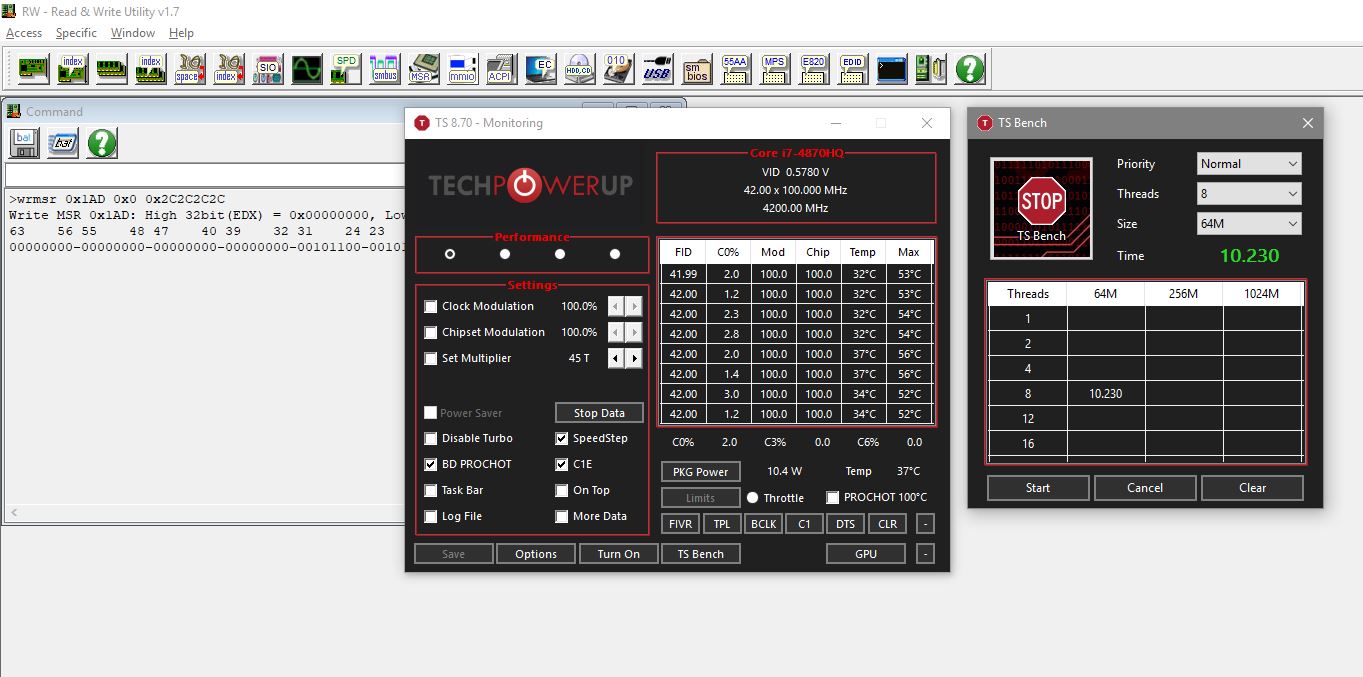Open the FIVR settings button
Viewport: 1363px width, 677px height.
click(x=680, y=524)
